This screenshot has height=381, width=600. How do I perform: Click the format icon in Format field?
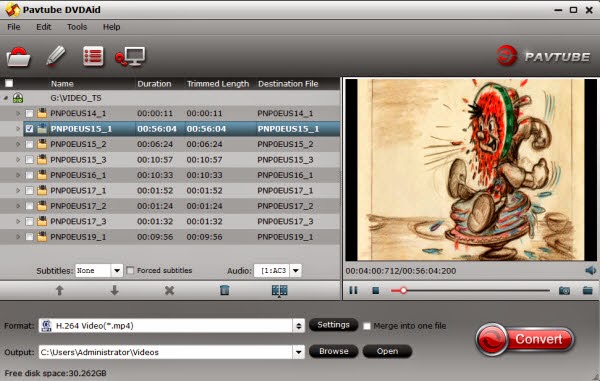[47, 326]
